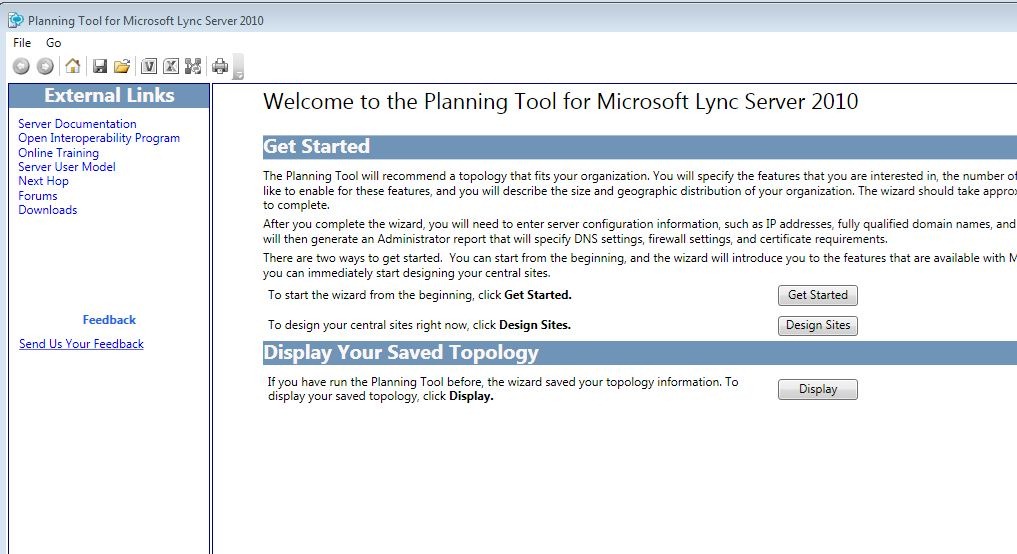This screenshot has height=554, width=1017.
Task: Click the Get Started button
Action: pyautogui.click(x=817, y=295)
